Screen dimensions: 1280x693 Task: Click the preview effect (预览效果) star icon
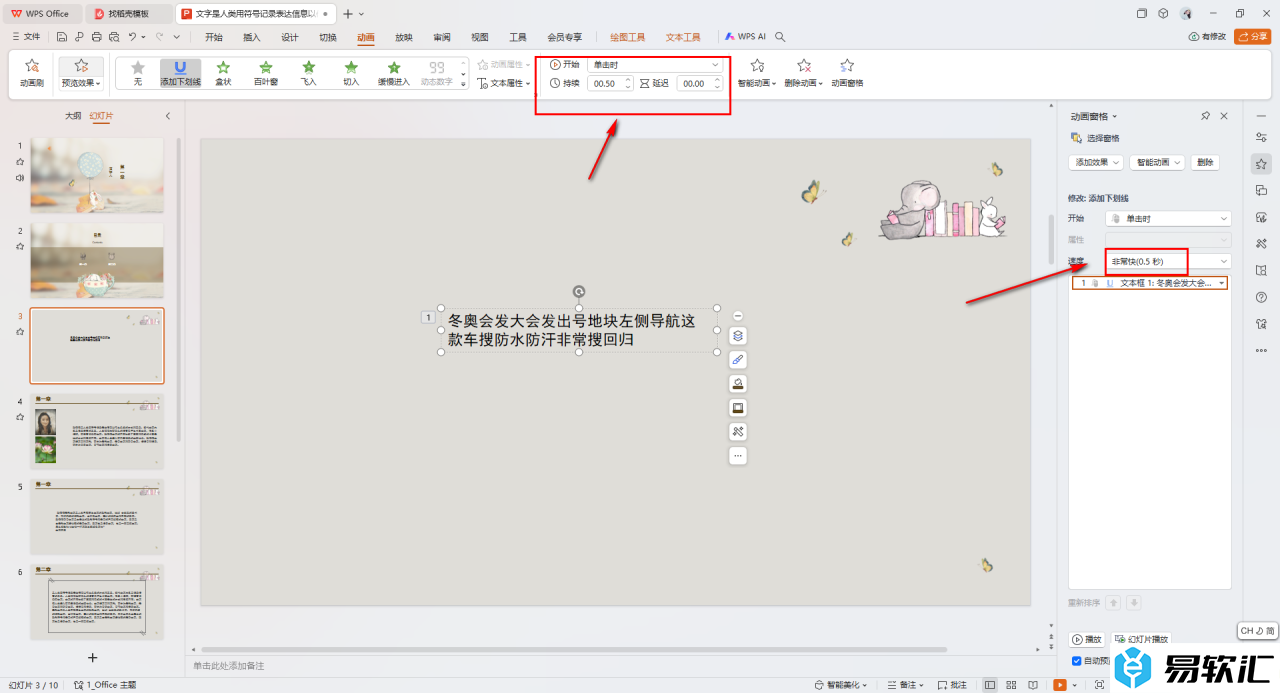tap(81, 66)
